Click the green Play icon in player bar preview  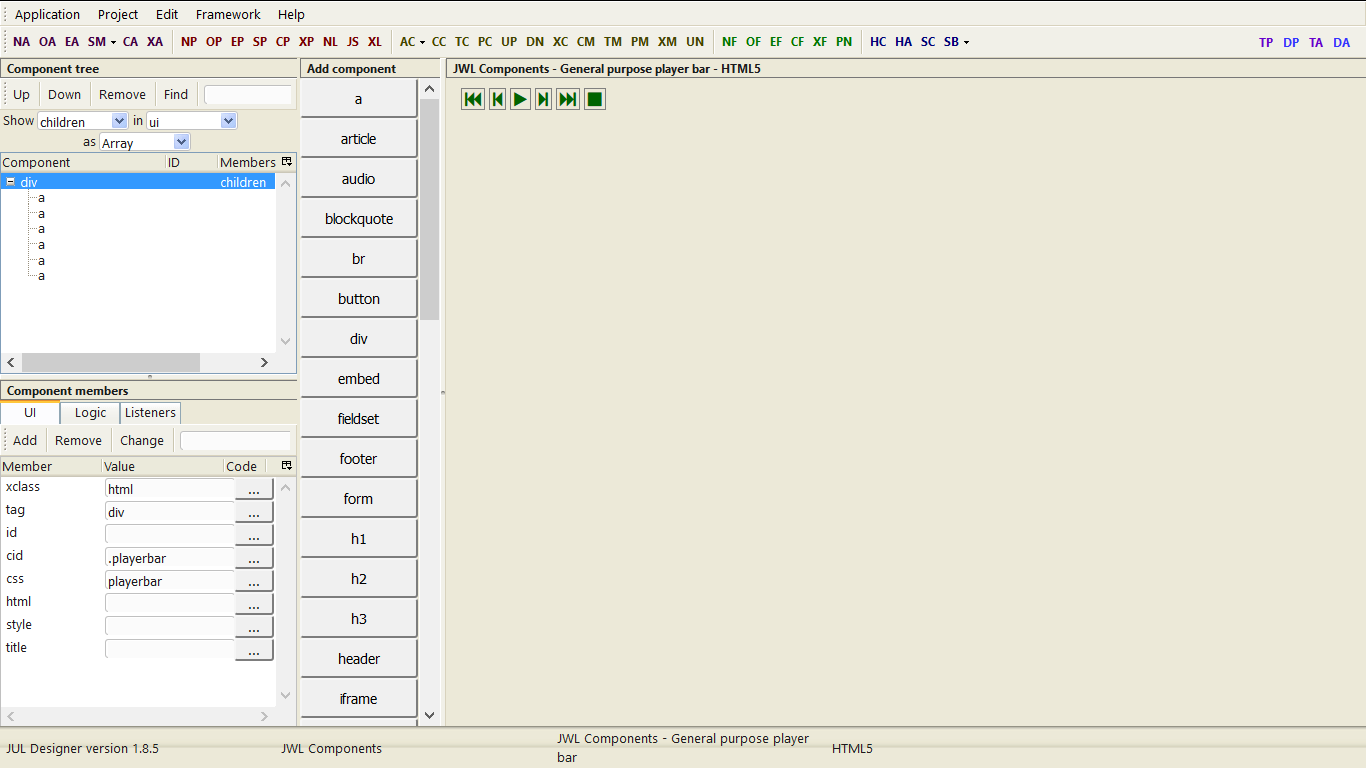520,99
